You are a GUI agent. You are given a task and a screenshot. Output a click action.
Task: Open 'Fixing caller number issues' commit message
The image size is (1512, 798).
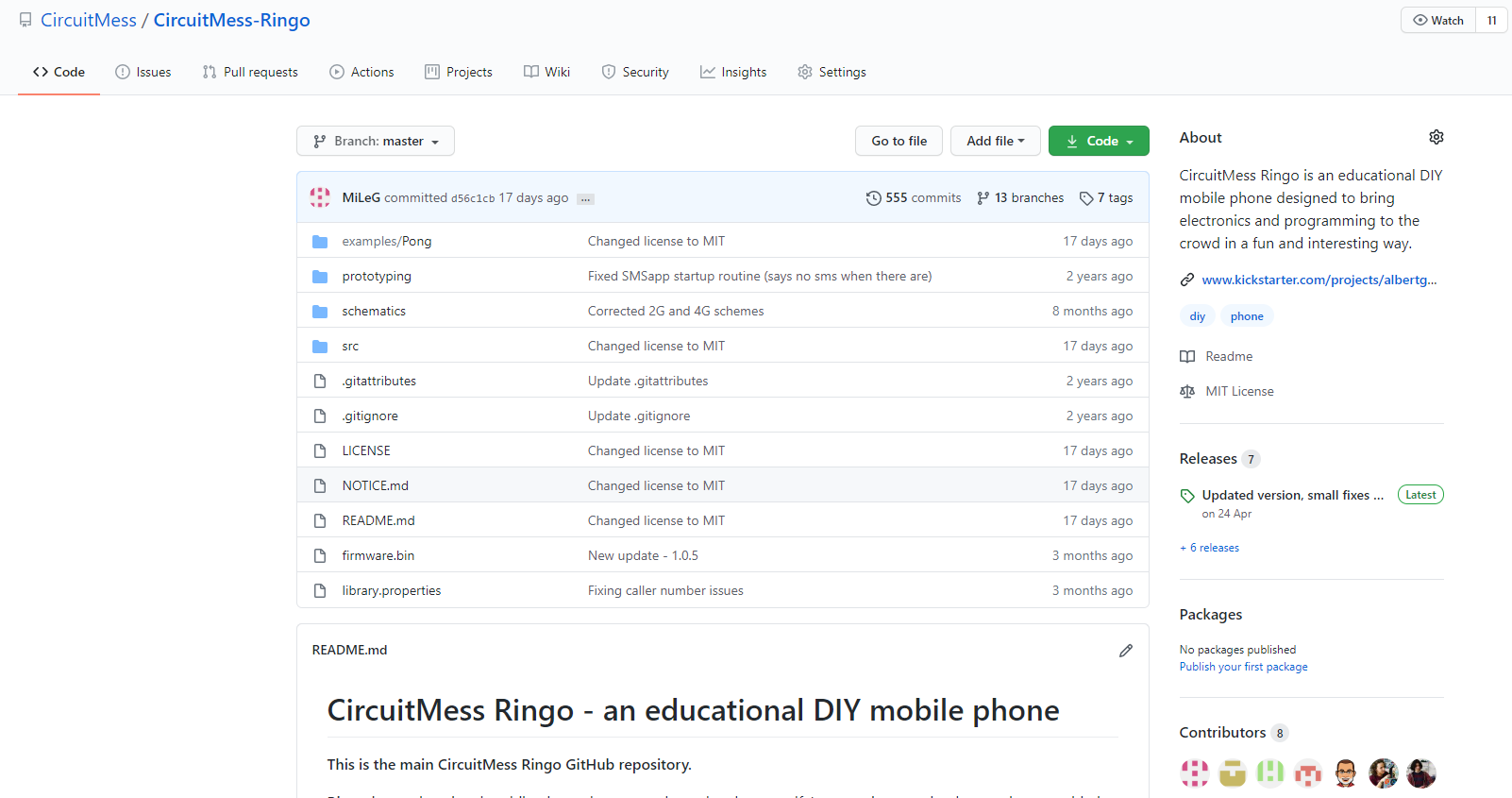(x=665, y=591)
